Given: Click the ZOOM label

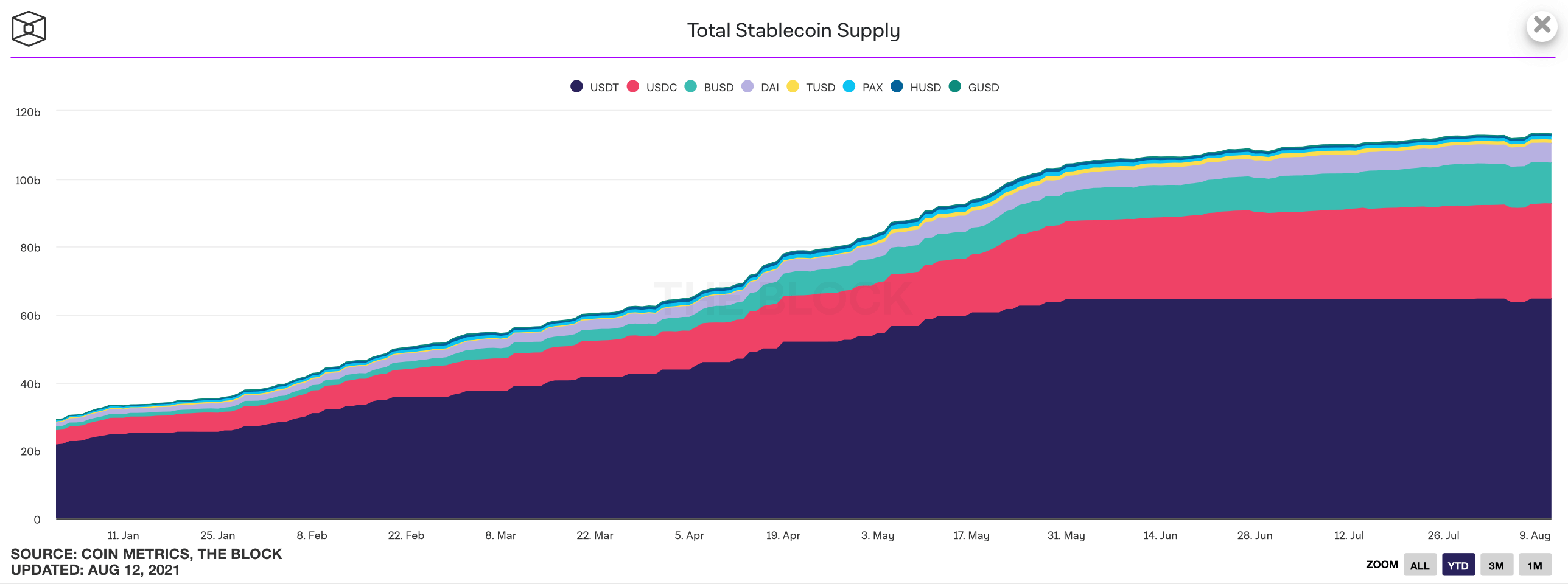Looking at the screenshot, I should [1382, 565].
